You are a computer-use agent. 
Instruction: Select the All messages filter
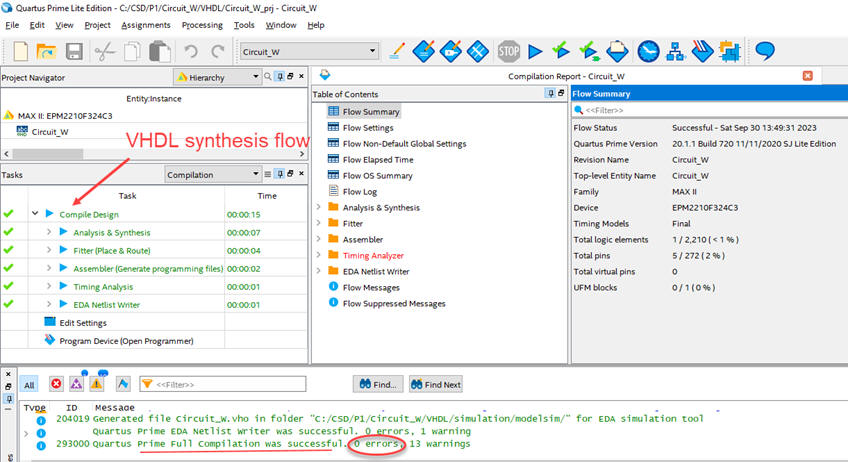[29, 385]
